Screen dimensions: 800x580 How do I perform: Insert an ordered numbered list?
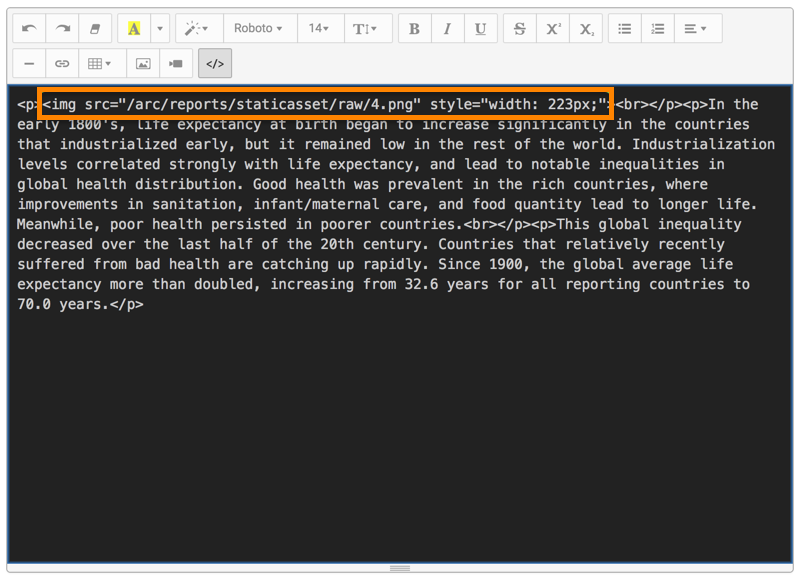[x=657, y=29]
